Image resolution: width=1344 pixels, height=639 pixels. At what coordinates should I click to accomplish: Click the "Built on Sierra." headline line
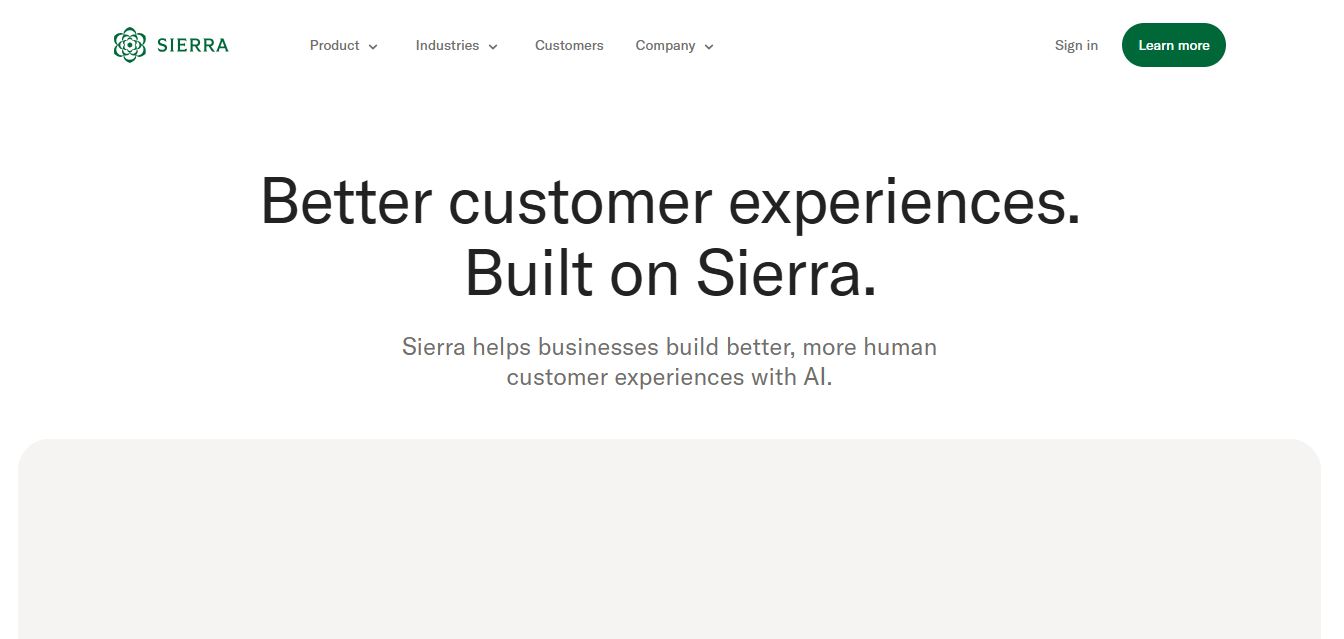click(x=670, y=272)
